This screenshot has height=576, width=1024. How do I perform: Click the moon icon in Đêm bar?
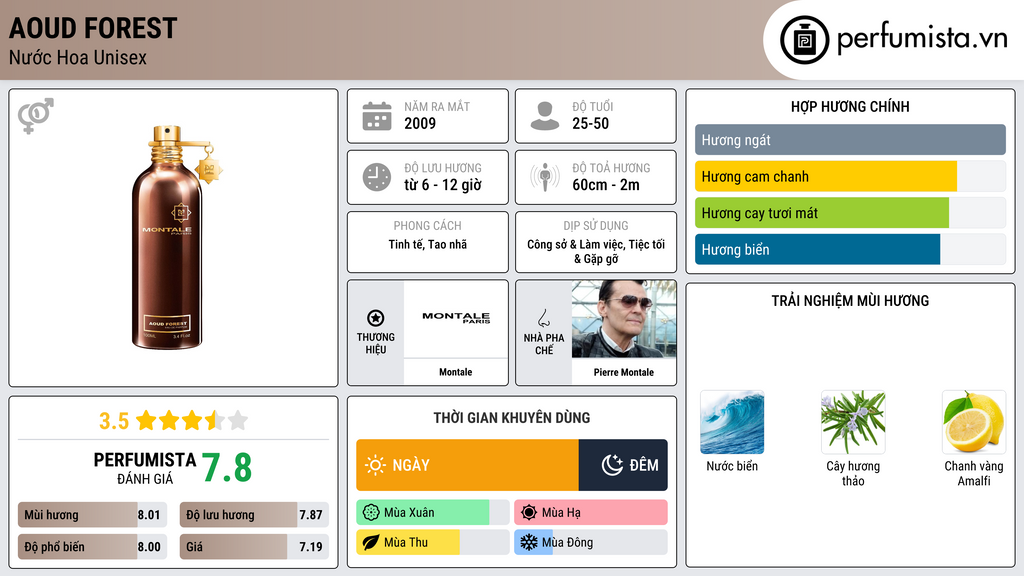(x=612, y=465)
